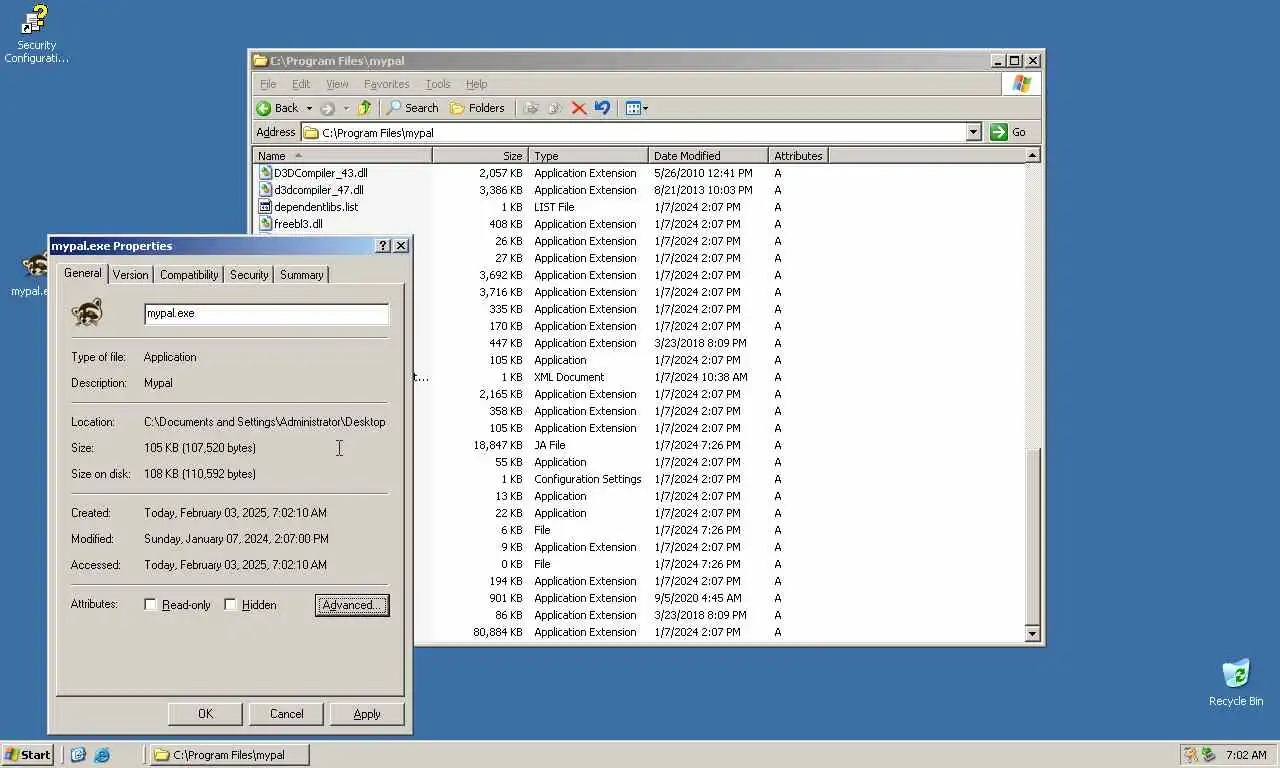Screen dimensions: 1280x768
Task: Click the C:\Program Files\mypal taskbar button
Action: point(228,755)
